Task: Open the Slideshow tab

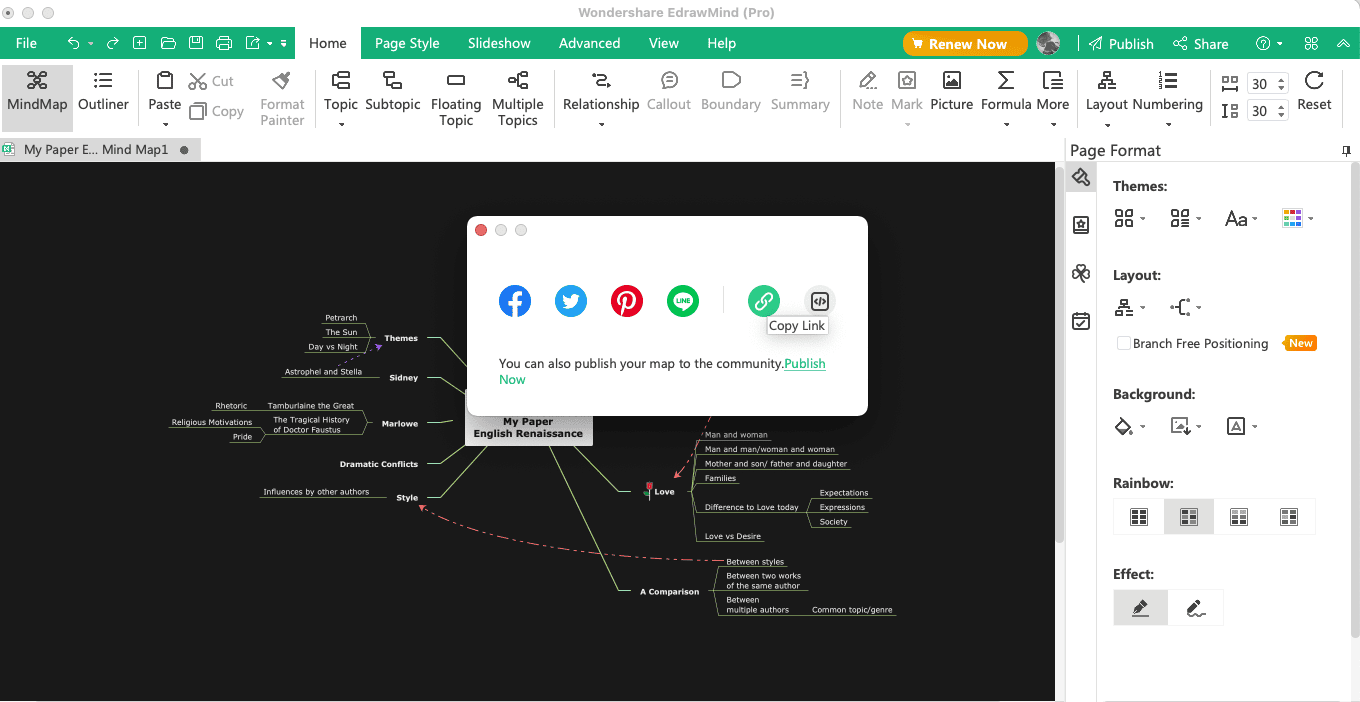Action: click(499, 43)
